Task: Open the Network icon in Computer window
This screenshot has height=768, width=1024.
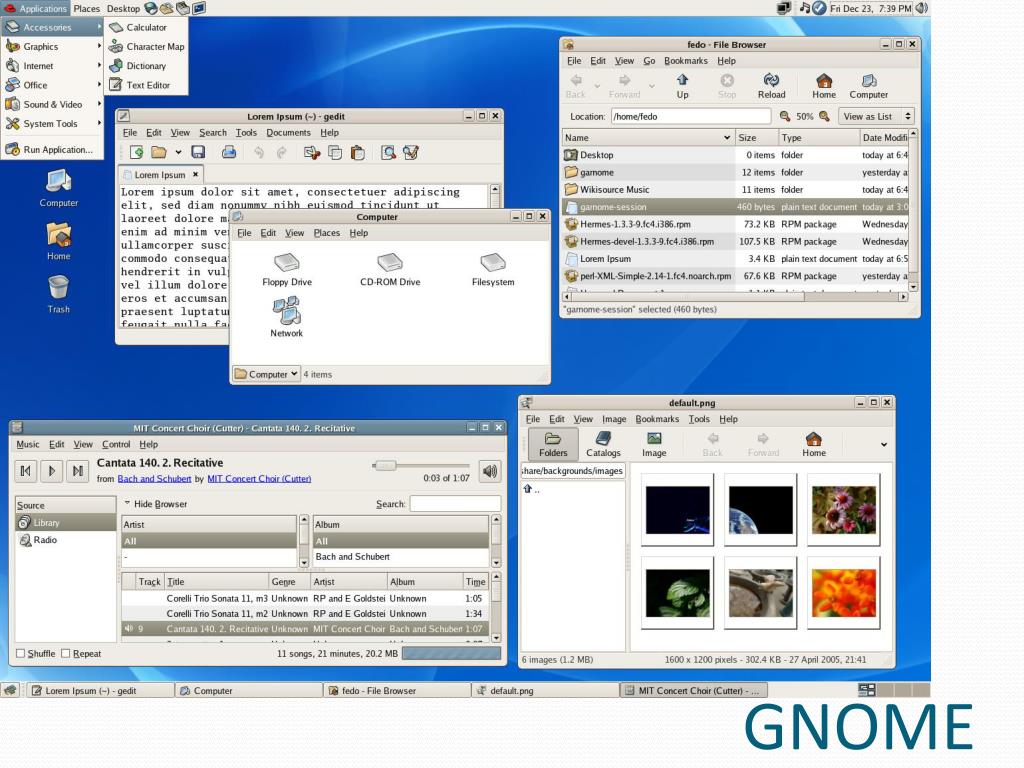Action: click(287, 317)
